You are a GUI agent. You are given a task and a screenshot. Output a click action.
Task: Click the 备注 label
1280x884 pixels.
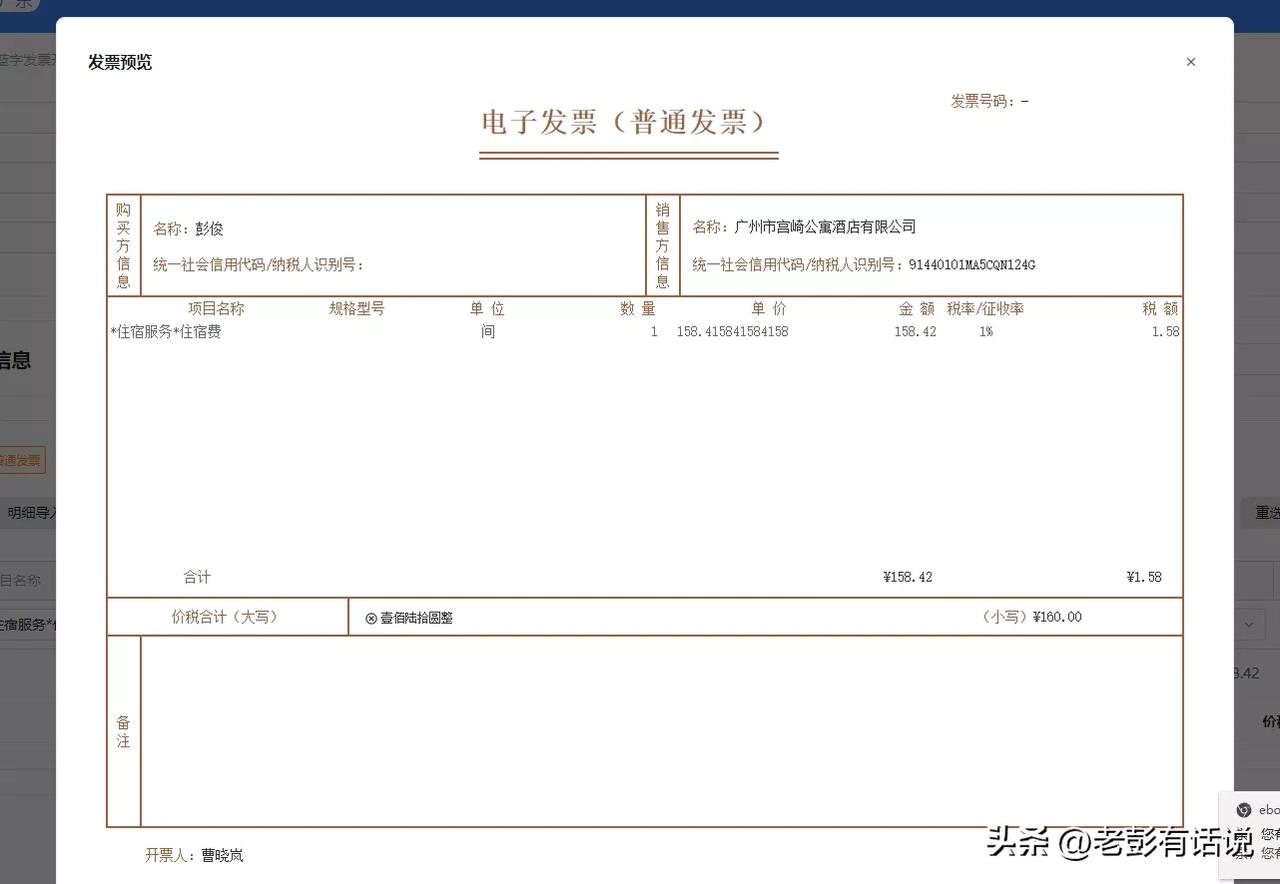pos(123,732)
